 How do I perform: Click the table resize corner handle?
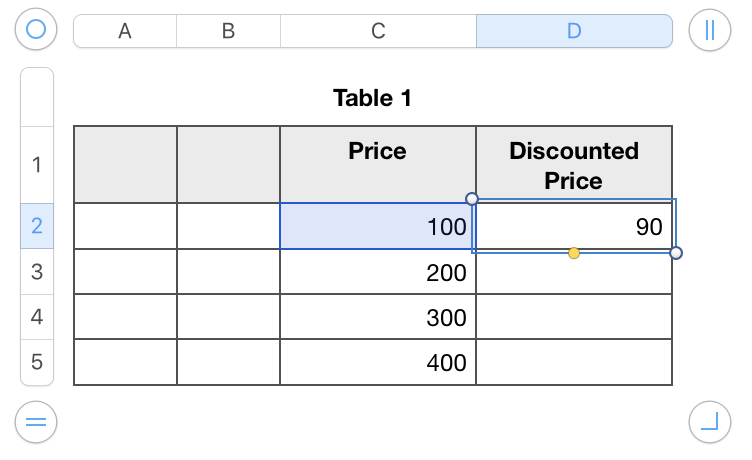coord(710,423)
